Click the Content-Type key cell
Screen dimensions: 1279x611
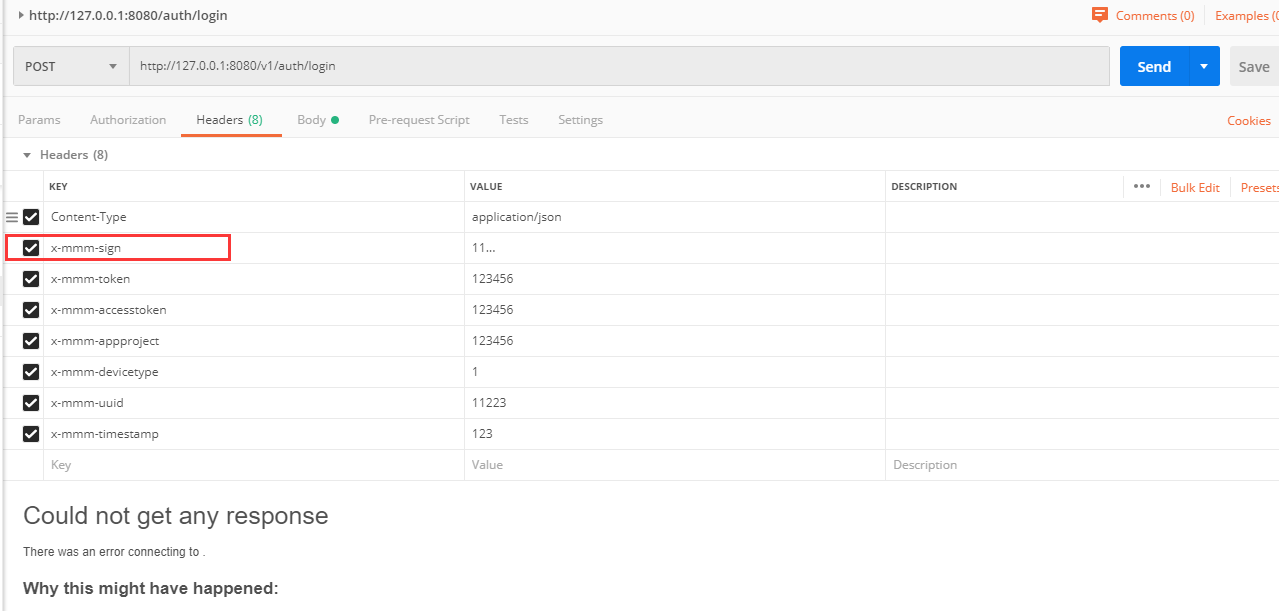(x=254, y=217)
